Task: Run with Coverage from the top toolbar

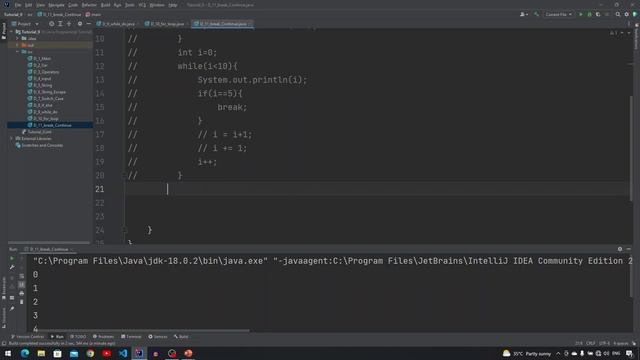Action: [x=598, y=14]
